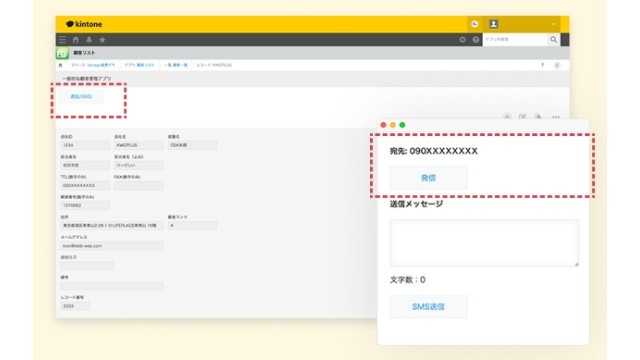Click the record number field 3333

pos(75,306)
